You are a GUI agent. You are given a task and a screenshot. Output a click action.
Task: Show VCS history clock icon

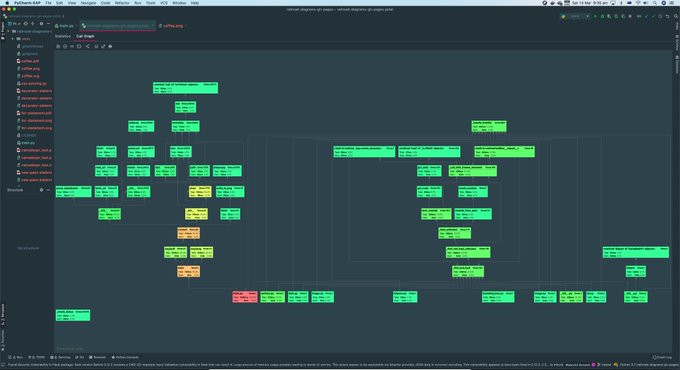[x=660, y=16]
